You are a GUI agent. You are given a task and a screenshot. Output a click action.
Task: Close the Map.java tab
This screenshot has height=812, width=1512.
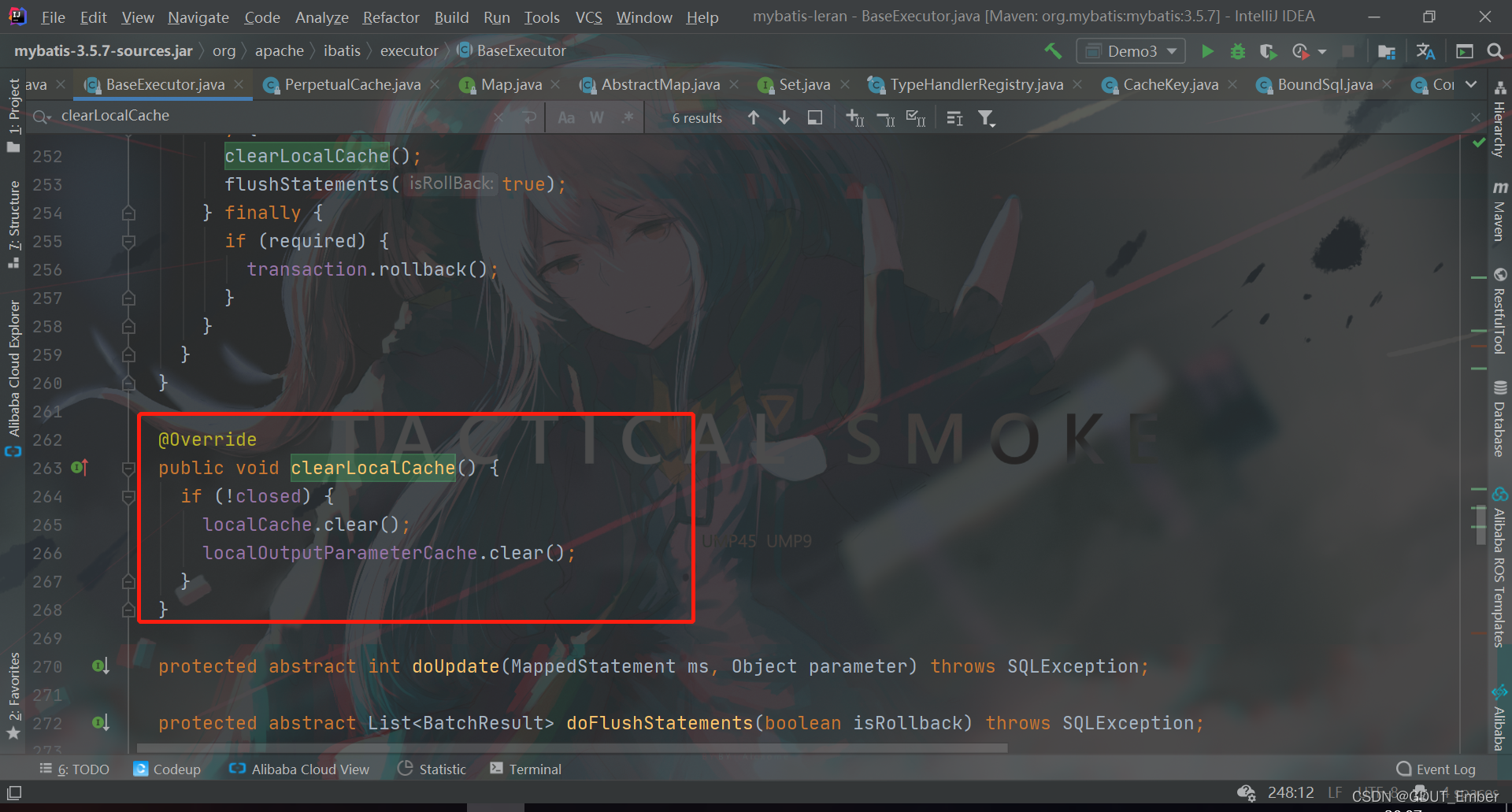555,84
